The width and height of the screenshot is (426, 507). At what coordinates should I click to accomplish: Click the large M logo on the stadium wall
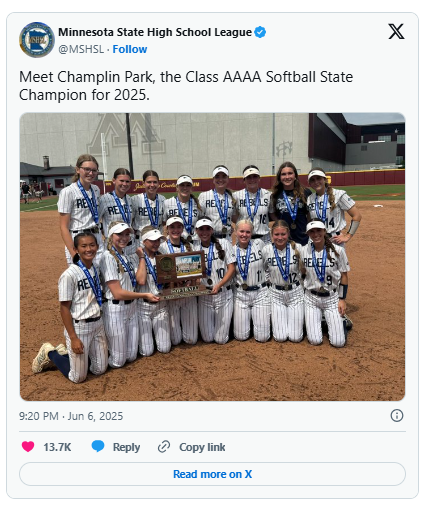tap(126, 134)
